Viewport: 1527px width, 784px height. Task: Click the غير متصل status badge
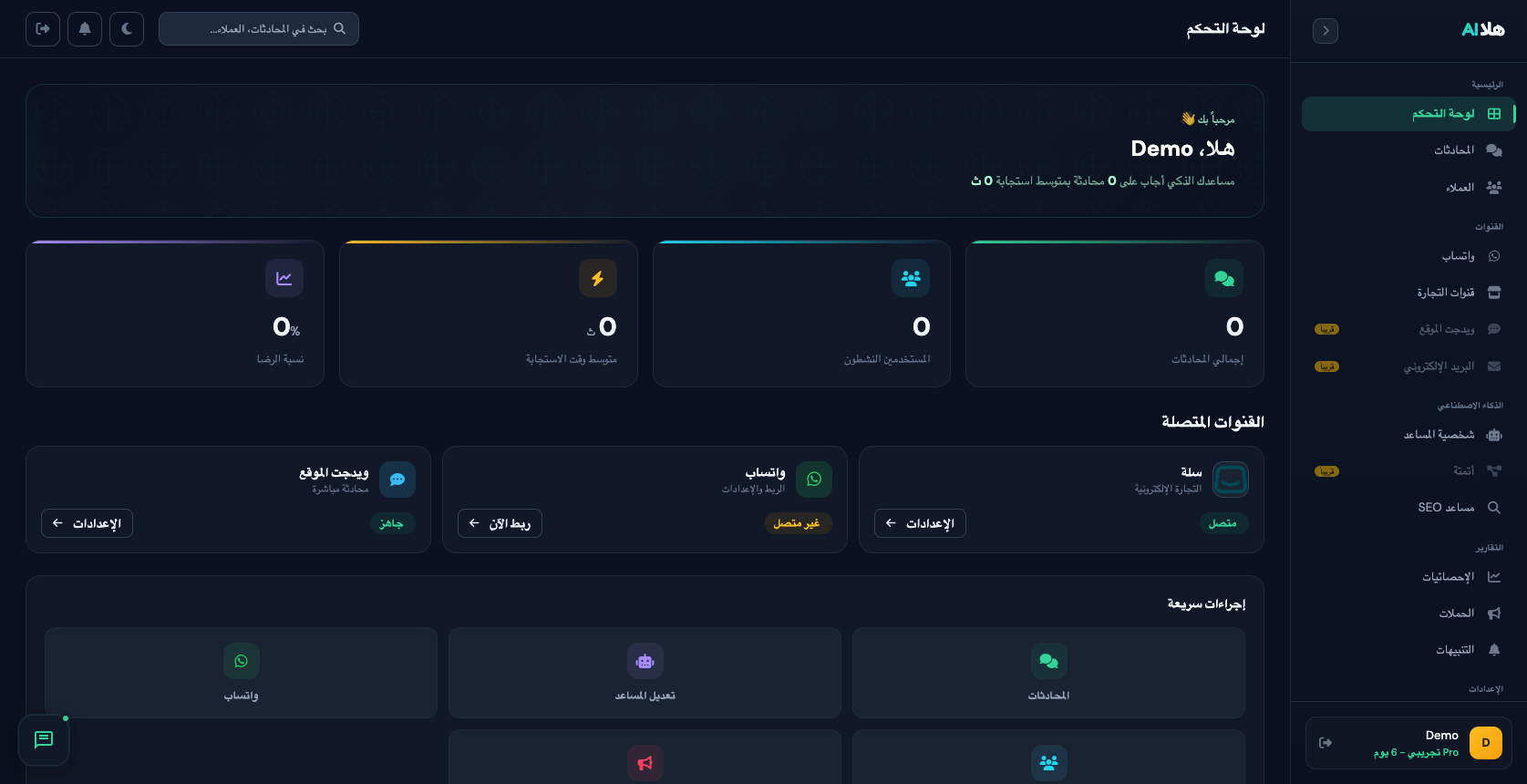tap(797, 523)
